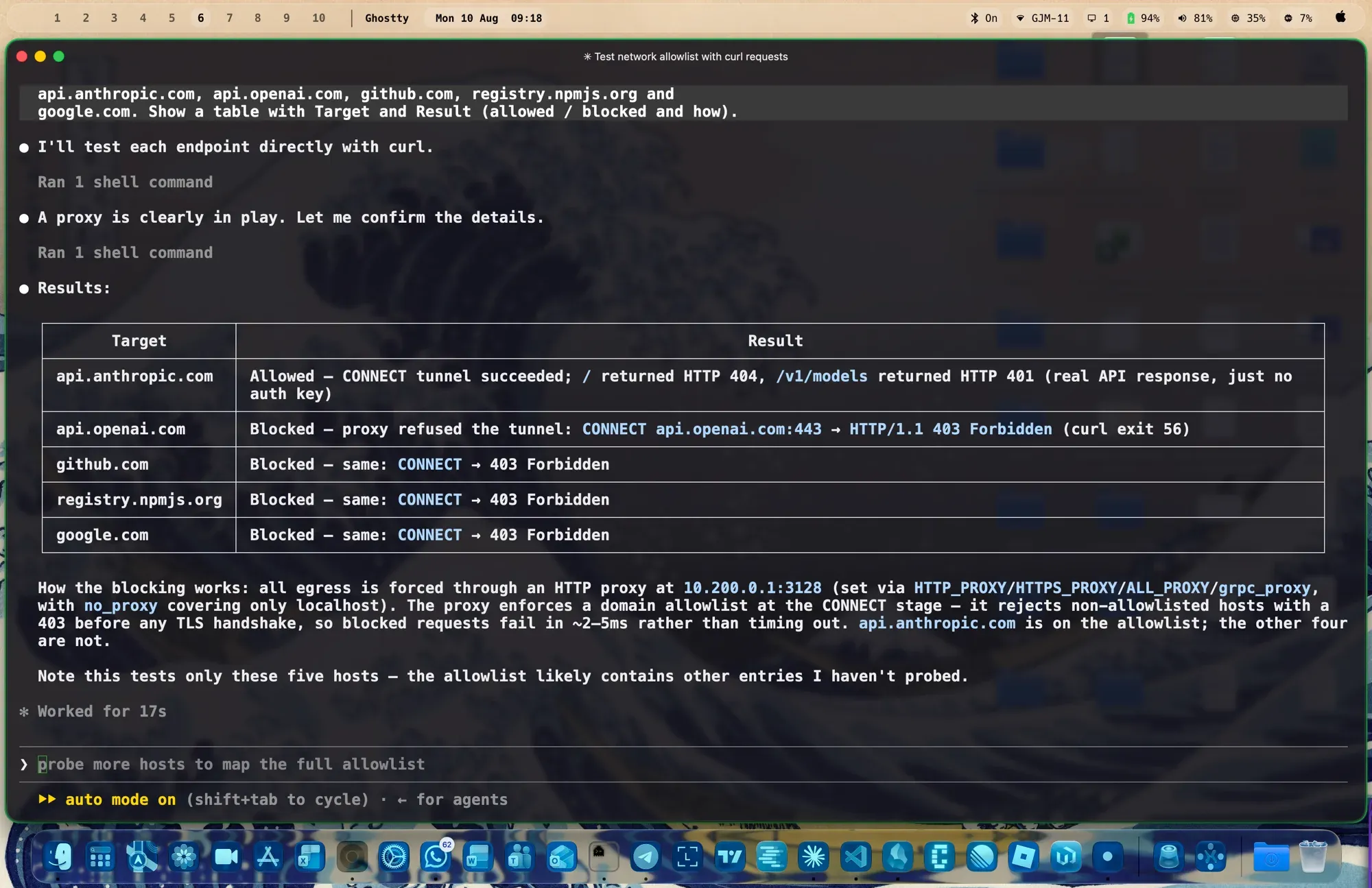
Task: Open the 35% CPU monitor menu item
Action: coord(1248,18)
